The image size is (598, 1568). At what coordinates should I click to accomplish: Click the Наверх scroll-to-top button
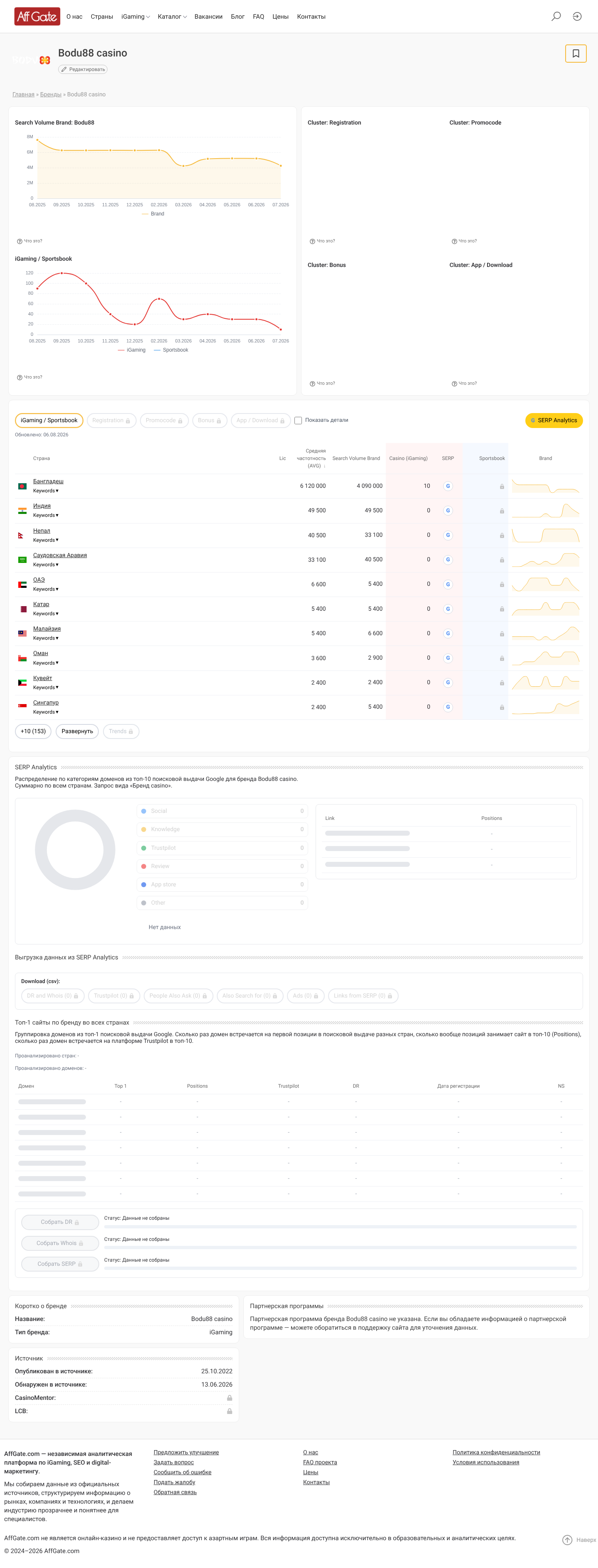point(579,1540)
